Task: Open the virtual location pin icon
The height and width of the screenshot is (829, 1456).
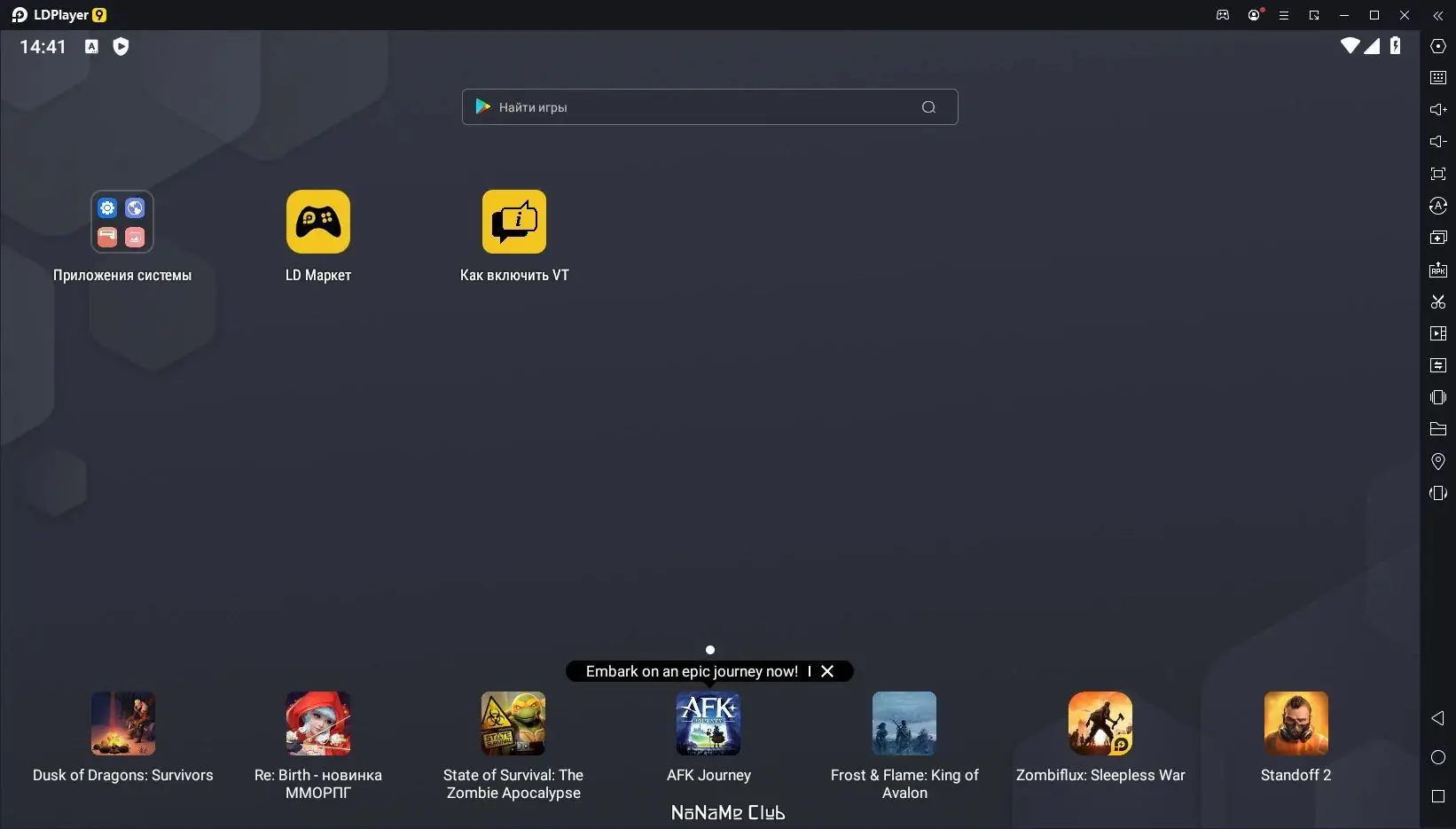Action: [x=1438, y=461]
